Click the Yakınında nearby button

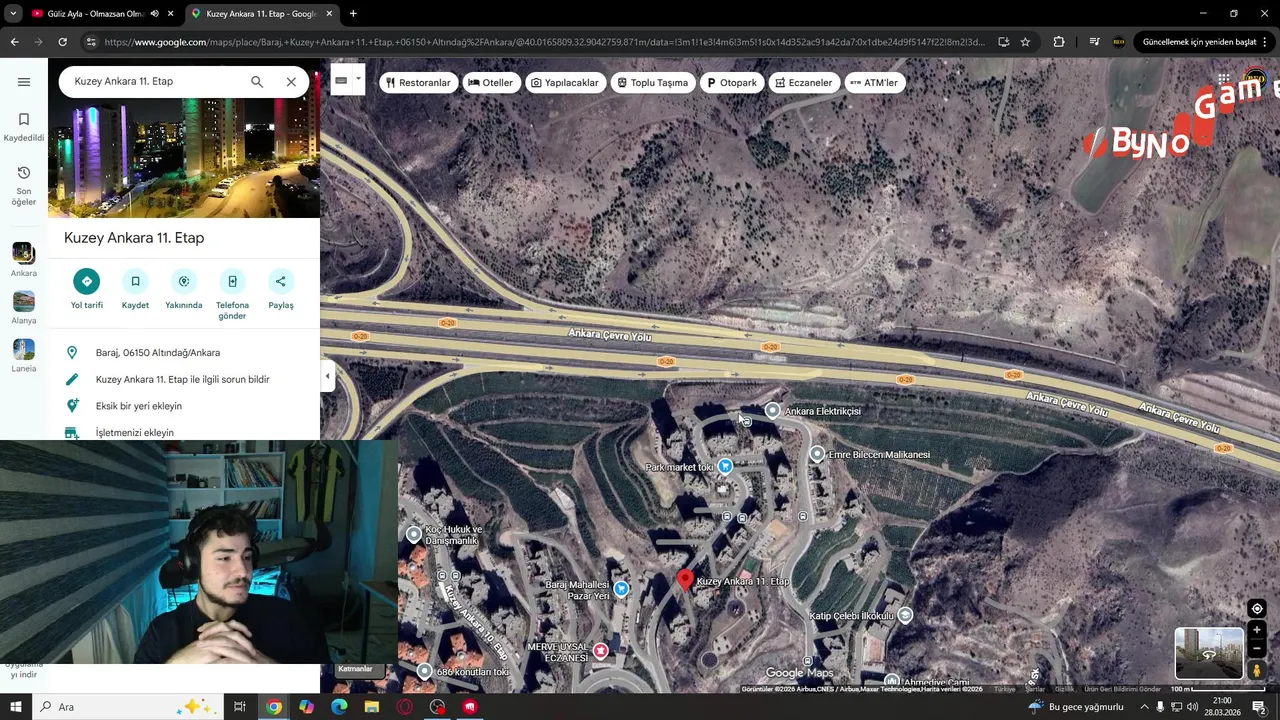pos(184,290)
